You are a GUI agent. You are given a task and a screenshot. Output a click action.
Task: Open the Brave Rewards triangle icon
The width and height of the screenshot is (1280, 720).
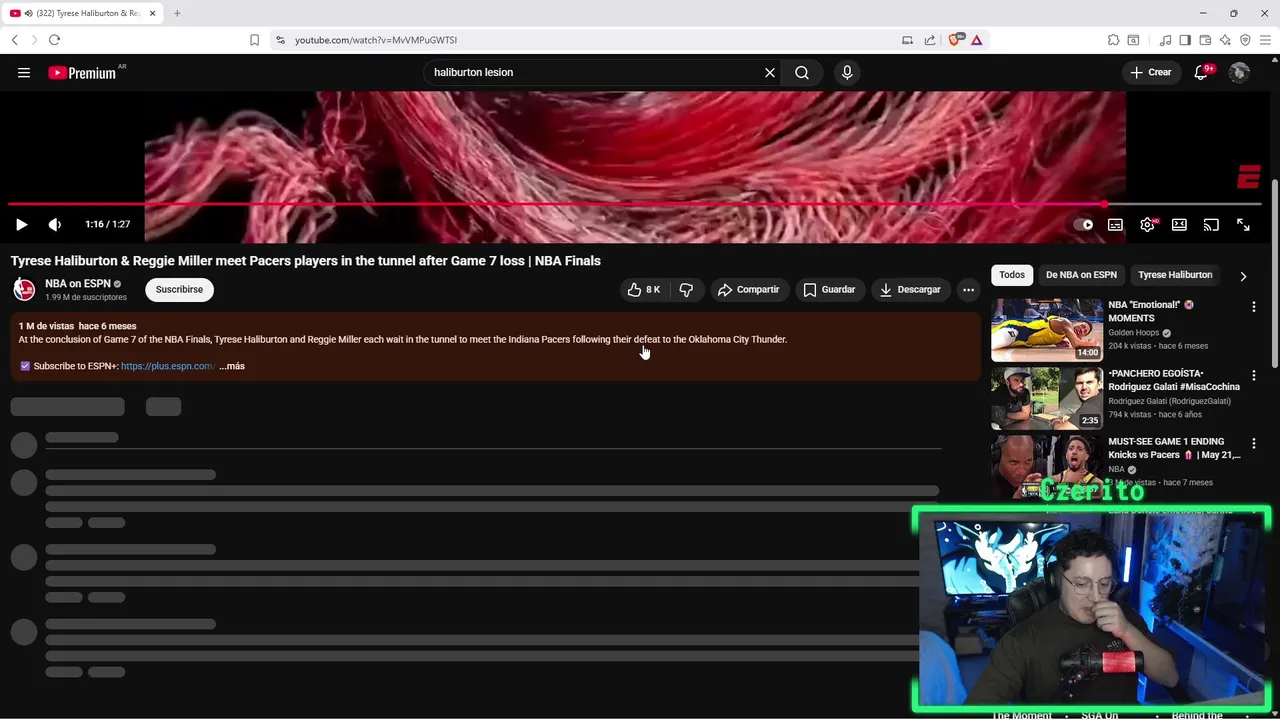coord(976,40)
